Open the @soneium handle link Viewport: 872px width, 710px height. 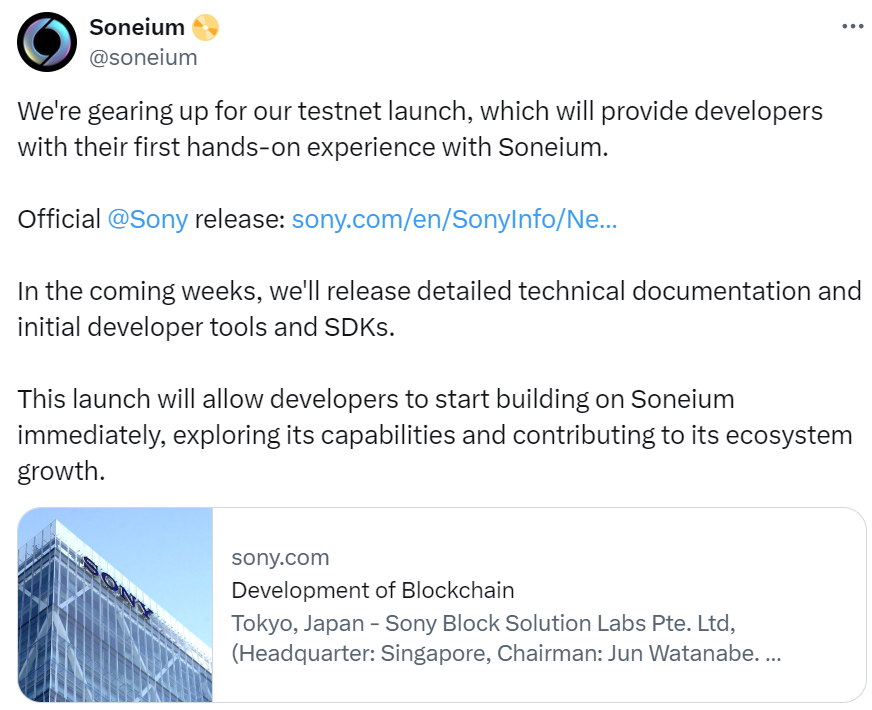click(x=143, y=57)
